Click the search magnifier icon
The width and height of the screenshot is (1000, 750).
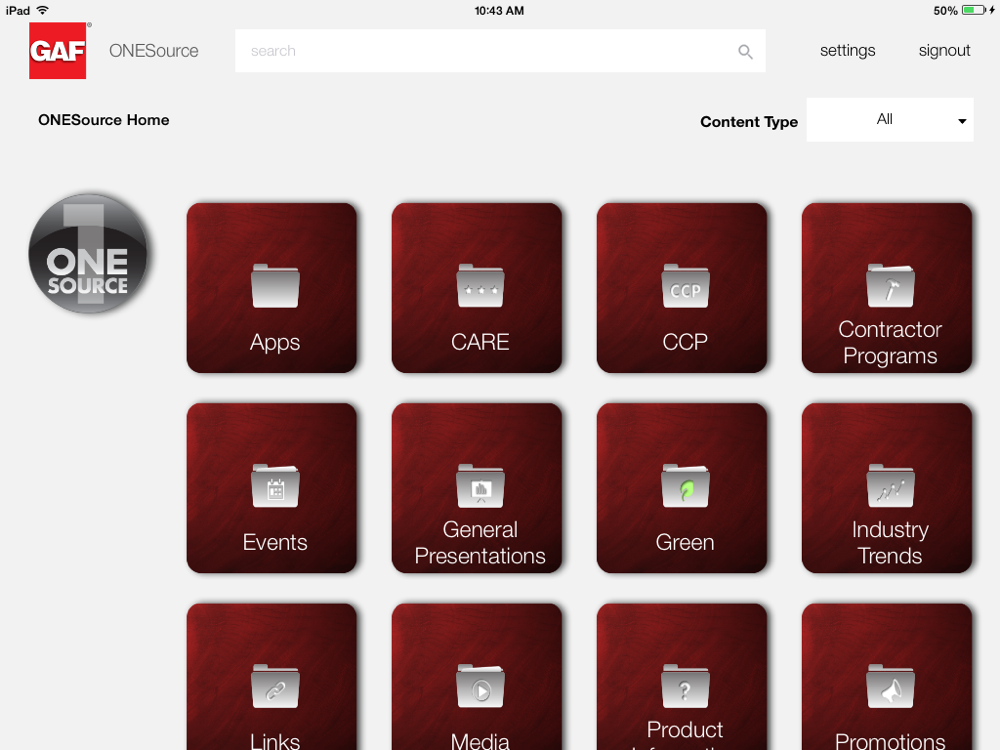[745, 52]
